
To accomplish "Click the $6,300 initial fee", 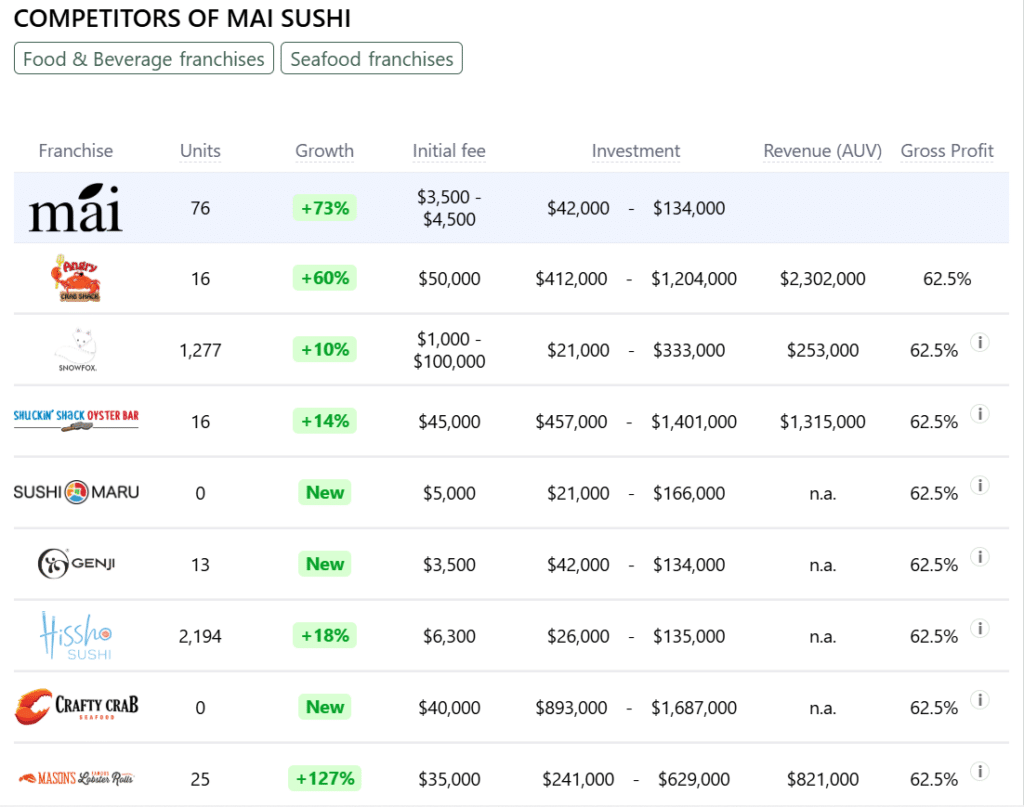I will click(449, 637).
